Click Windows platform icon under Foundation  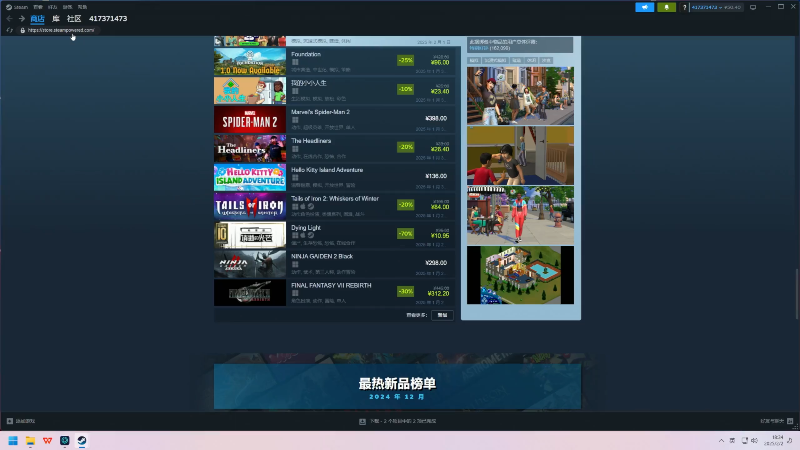295,62
